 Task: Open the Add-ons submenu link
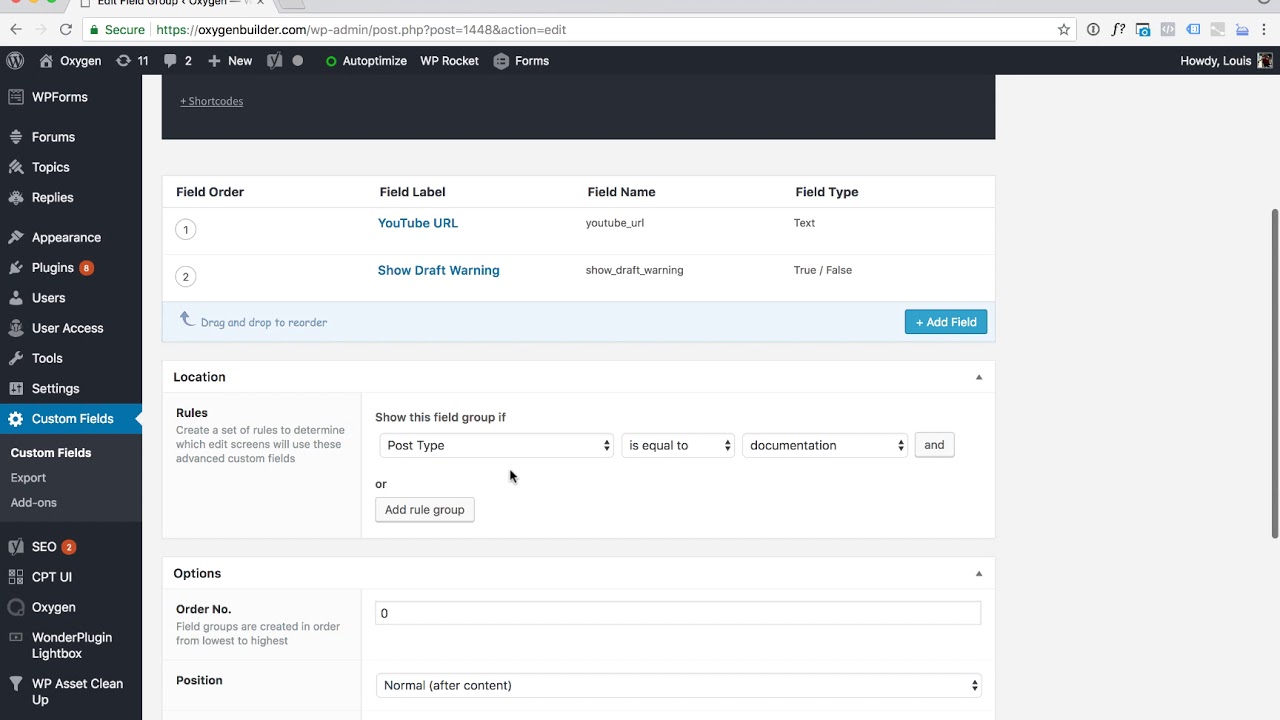(33, 503)
